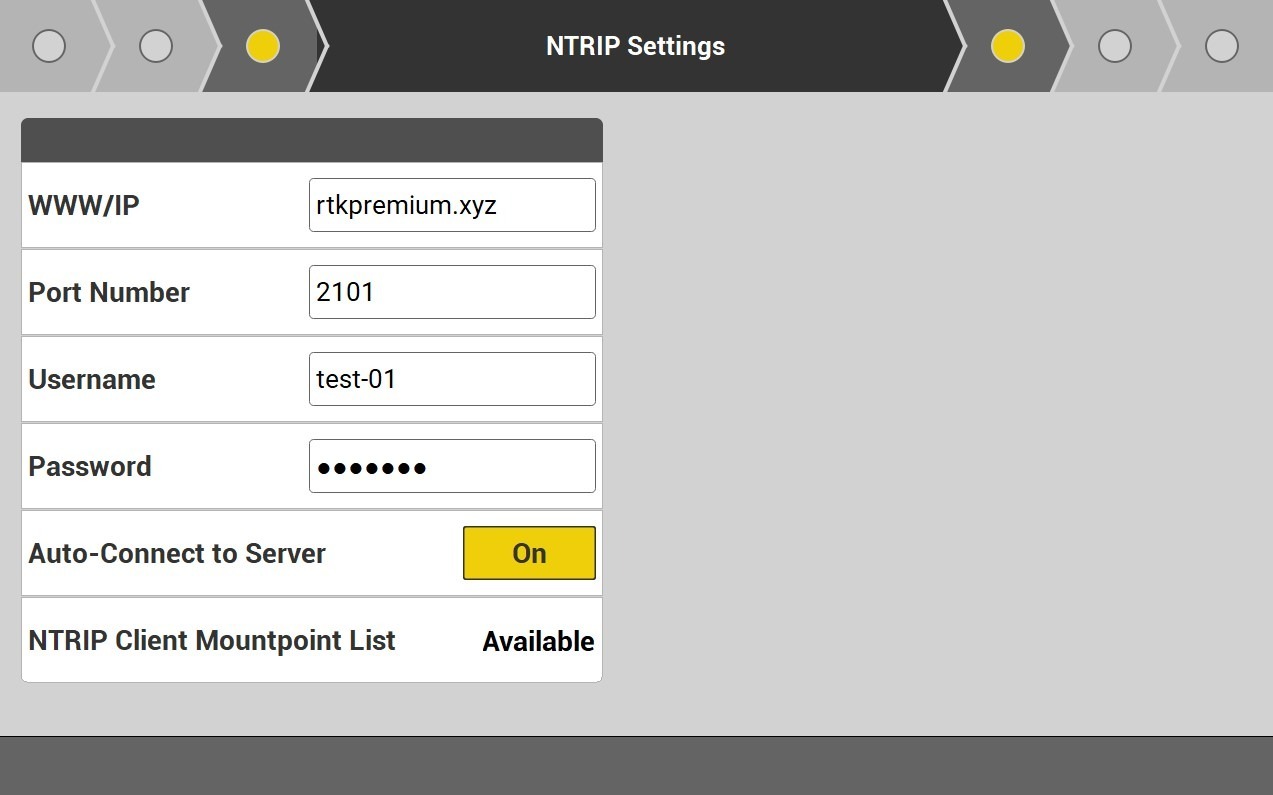1273x795 pixels.
Task: Click the second gray step circle on the left
Action: [x=156, y=46]
